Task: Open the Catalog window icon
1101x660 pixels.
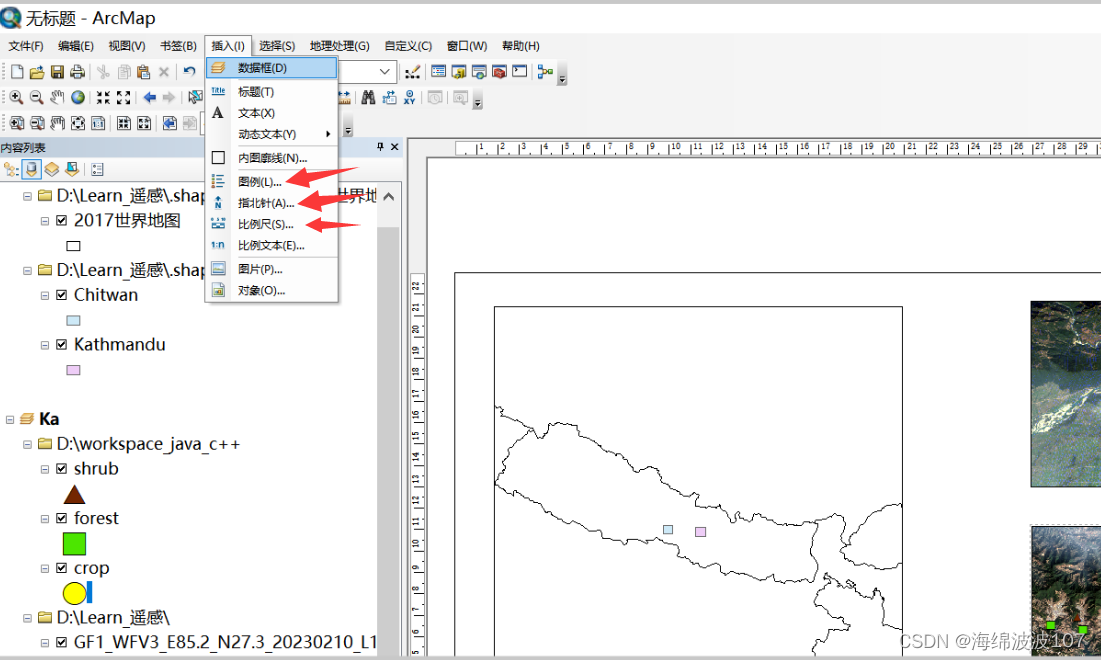Action: pyautogui.click(x=459, y=72)
